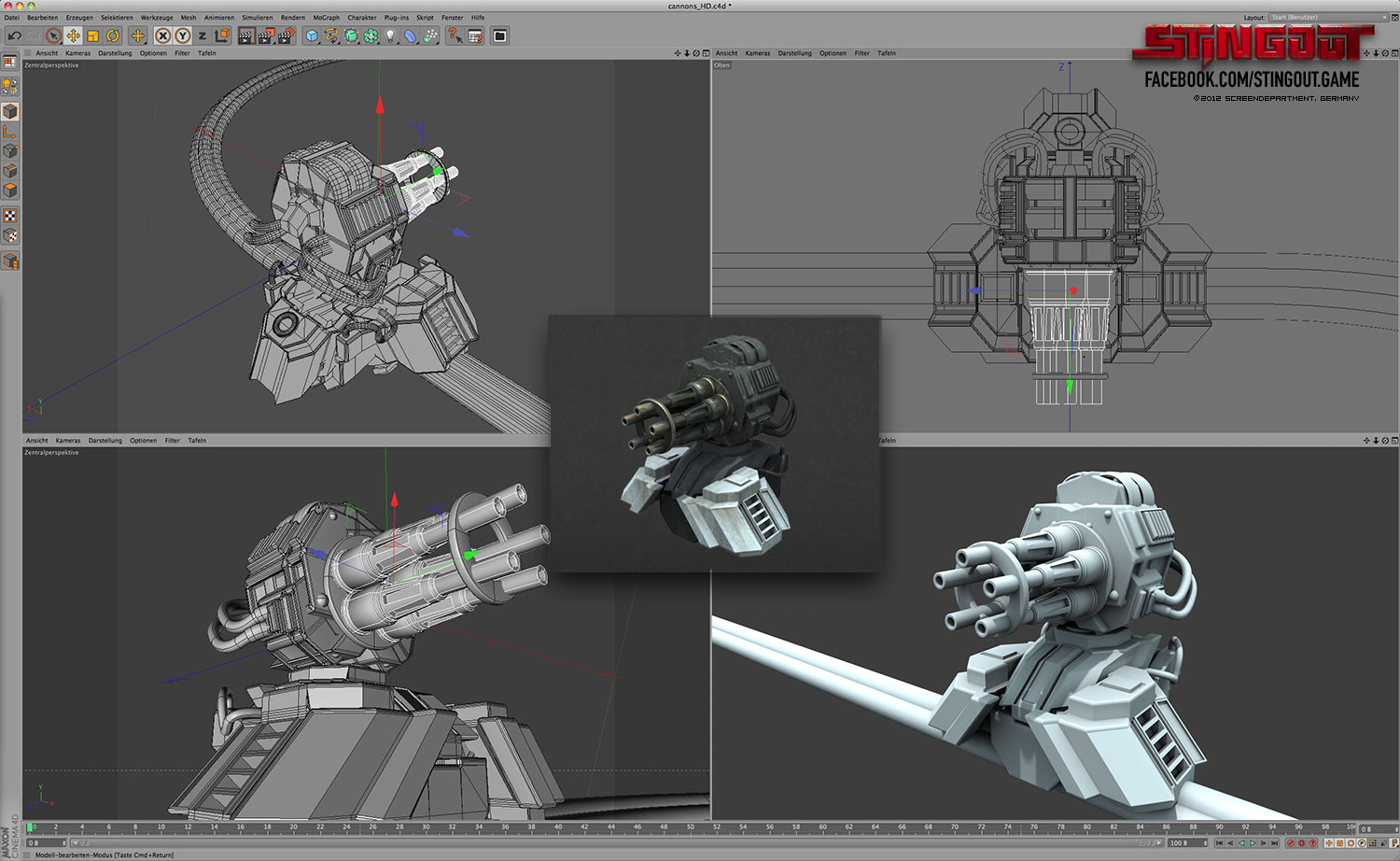Open Layout dropdown showing Start (Benutzer)
The image size is (1400, 861).
pyautogui.click(x=1328, y=18)
